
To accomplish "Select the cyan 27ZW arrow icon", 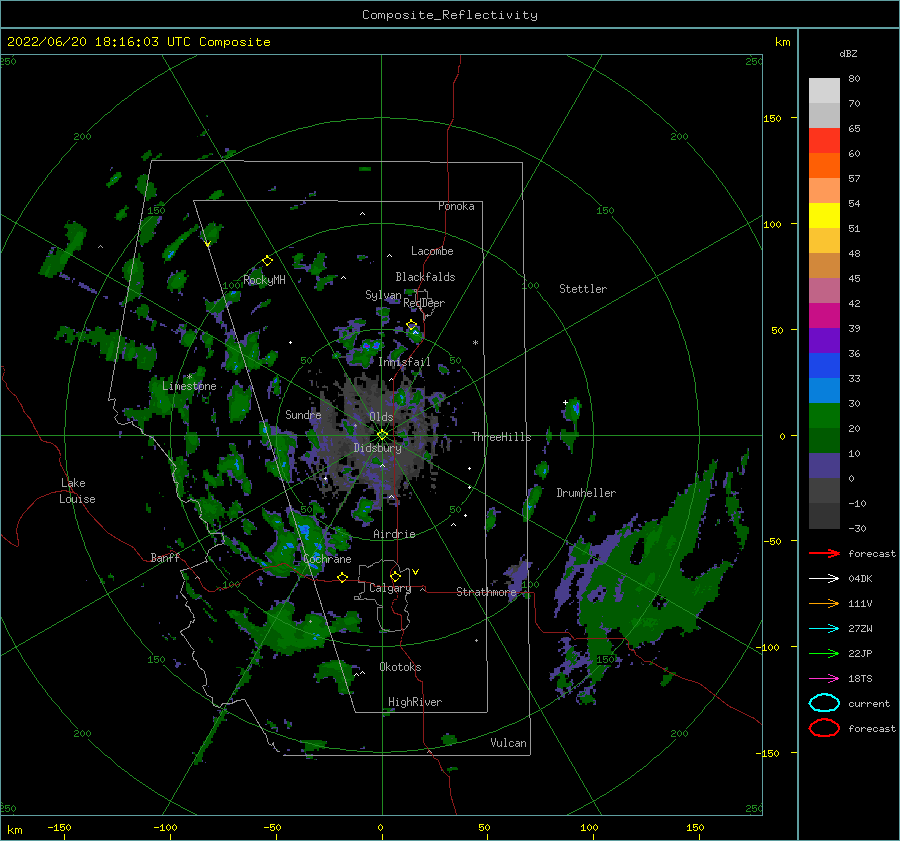I will (824, 629).
